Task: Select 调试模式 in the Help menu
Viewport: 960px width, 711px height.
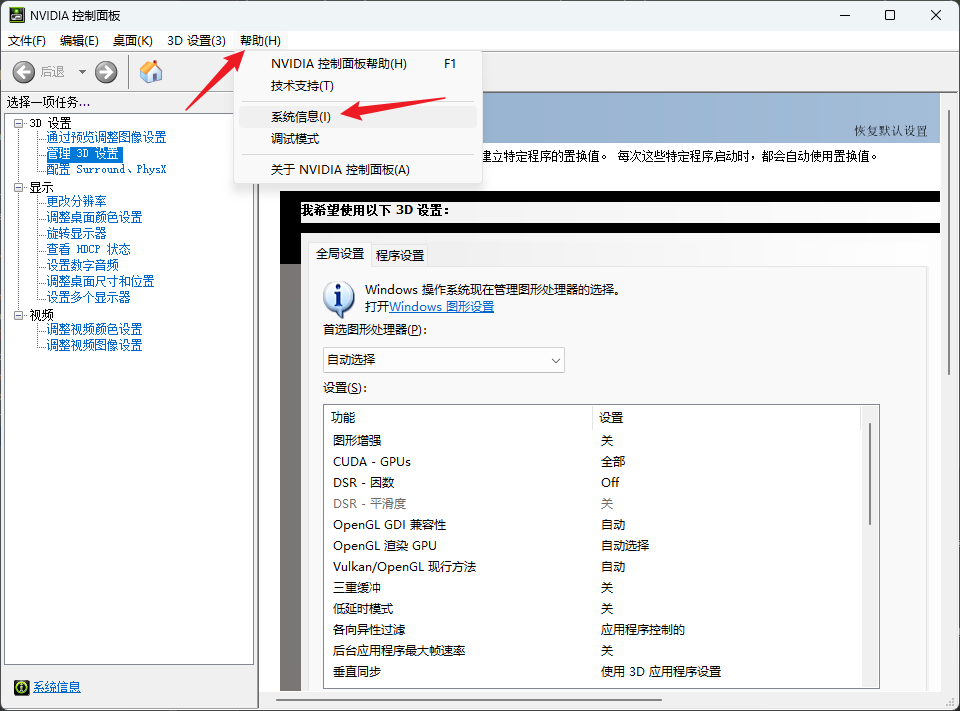Action: [x=358, y=139]
